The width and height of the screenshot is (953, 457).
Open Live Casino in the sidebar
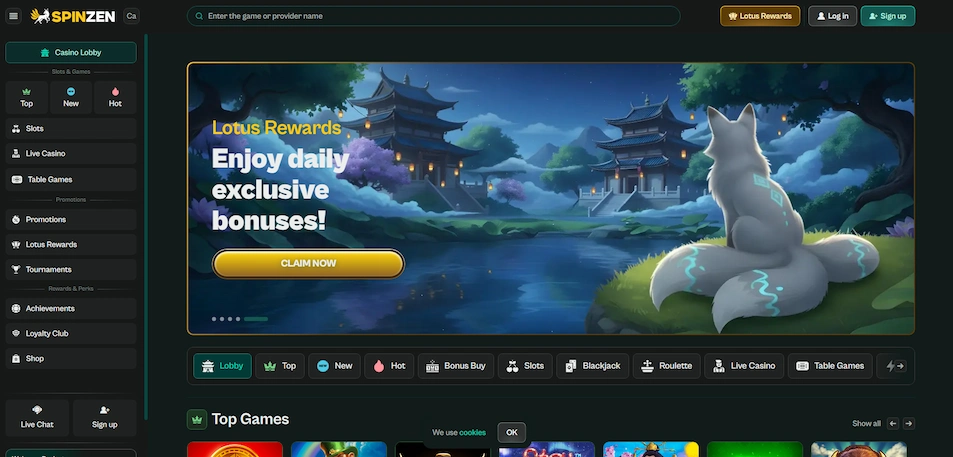(x=71, y=154)
